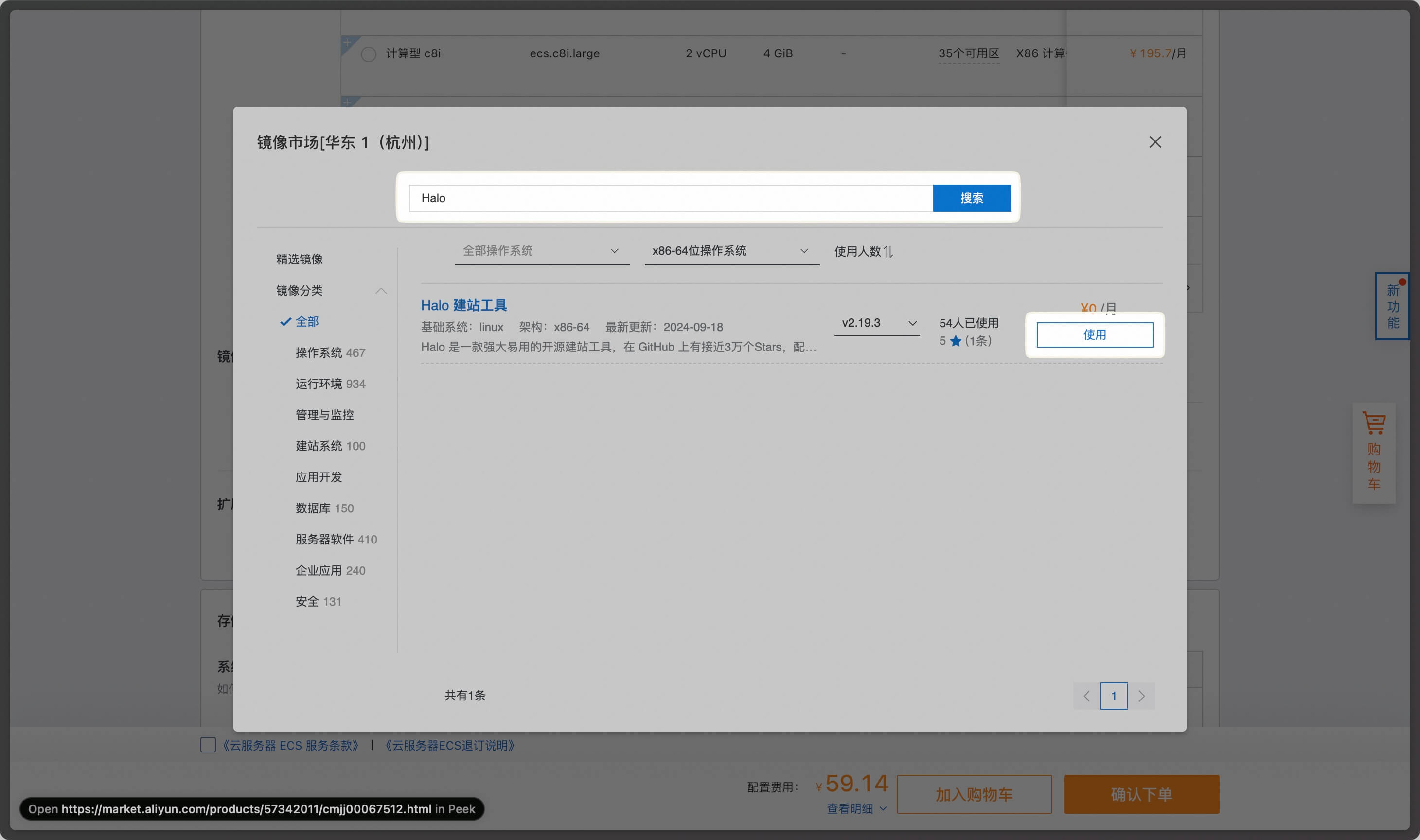Open the x86-64位操作系统 dropdown
The width and height of the screenshot is (1420, 840).
730,251
